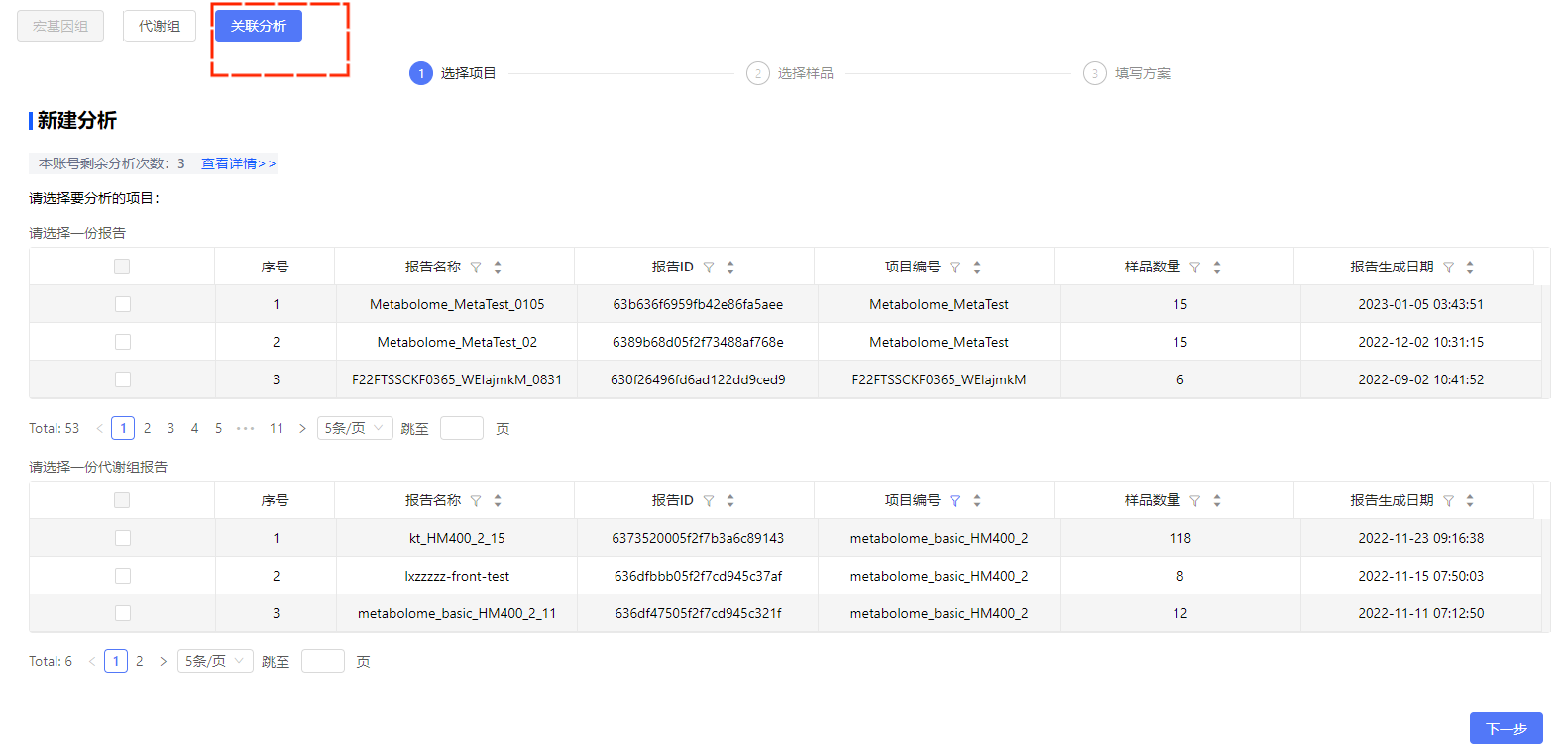Sort 报告名称 column in first report table
This screenshot has width=1568, height=756.
tap(498, 268)
